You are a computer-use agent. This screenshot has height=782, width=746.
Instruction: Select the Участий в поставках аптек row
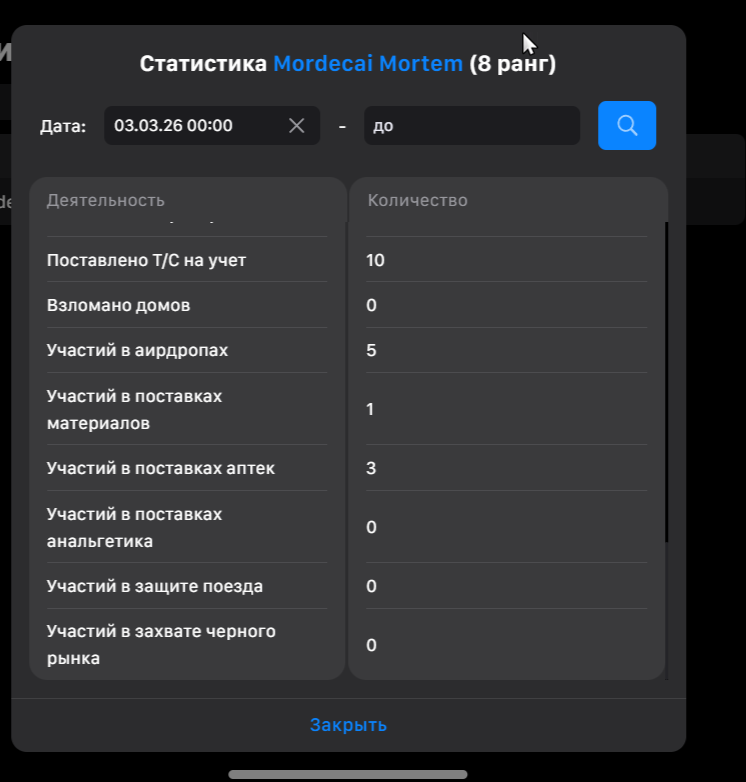click(160, 468)
